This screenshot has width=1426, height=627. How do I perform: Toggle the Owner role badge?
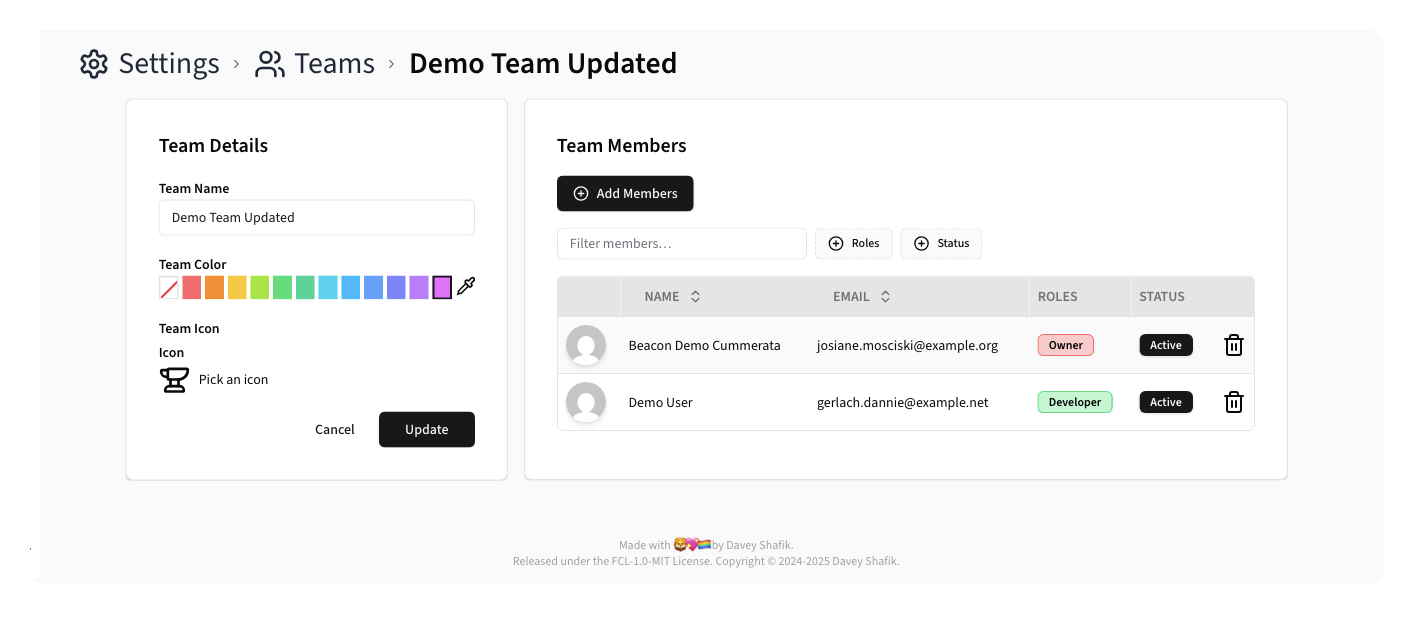[x=1065, y=344]
